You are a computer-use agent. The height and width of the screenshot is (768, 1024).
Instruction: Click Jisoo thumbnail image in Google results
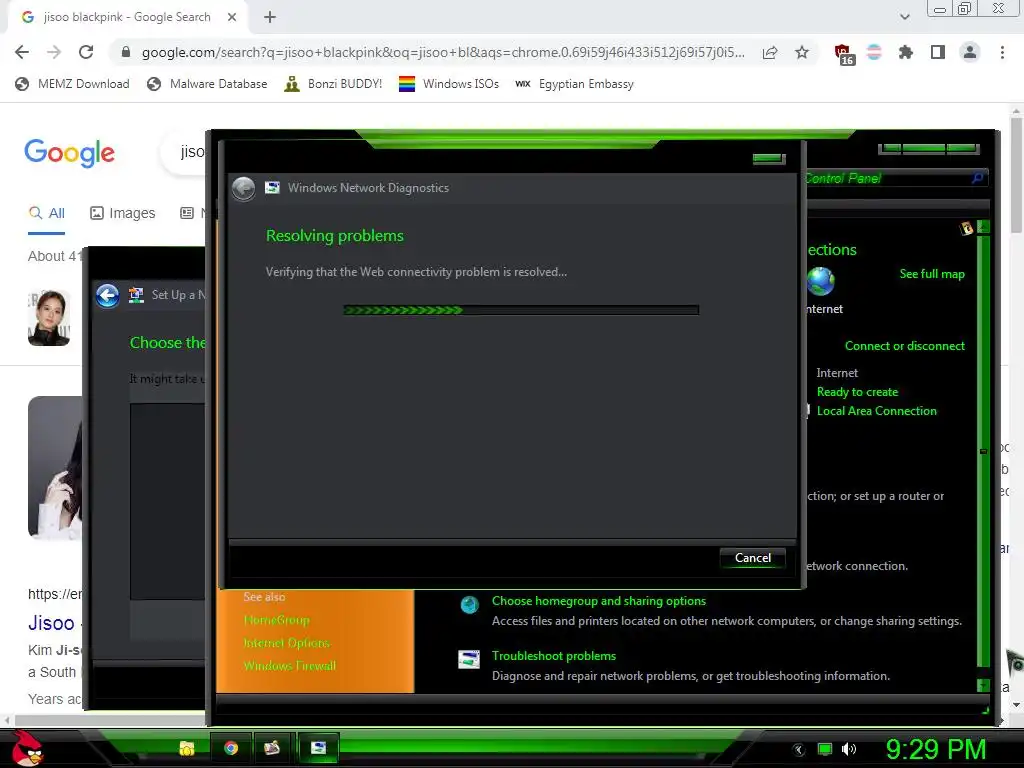[x=49, y=318]
